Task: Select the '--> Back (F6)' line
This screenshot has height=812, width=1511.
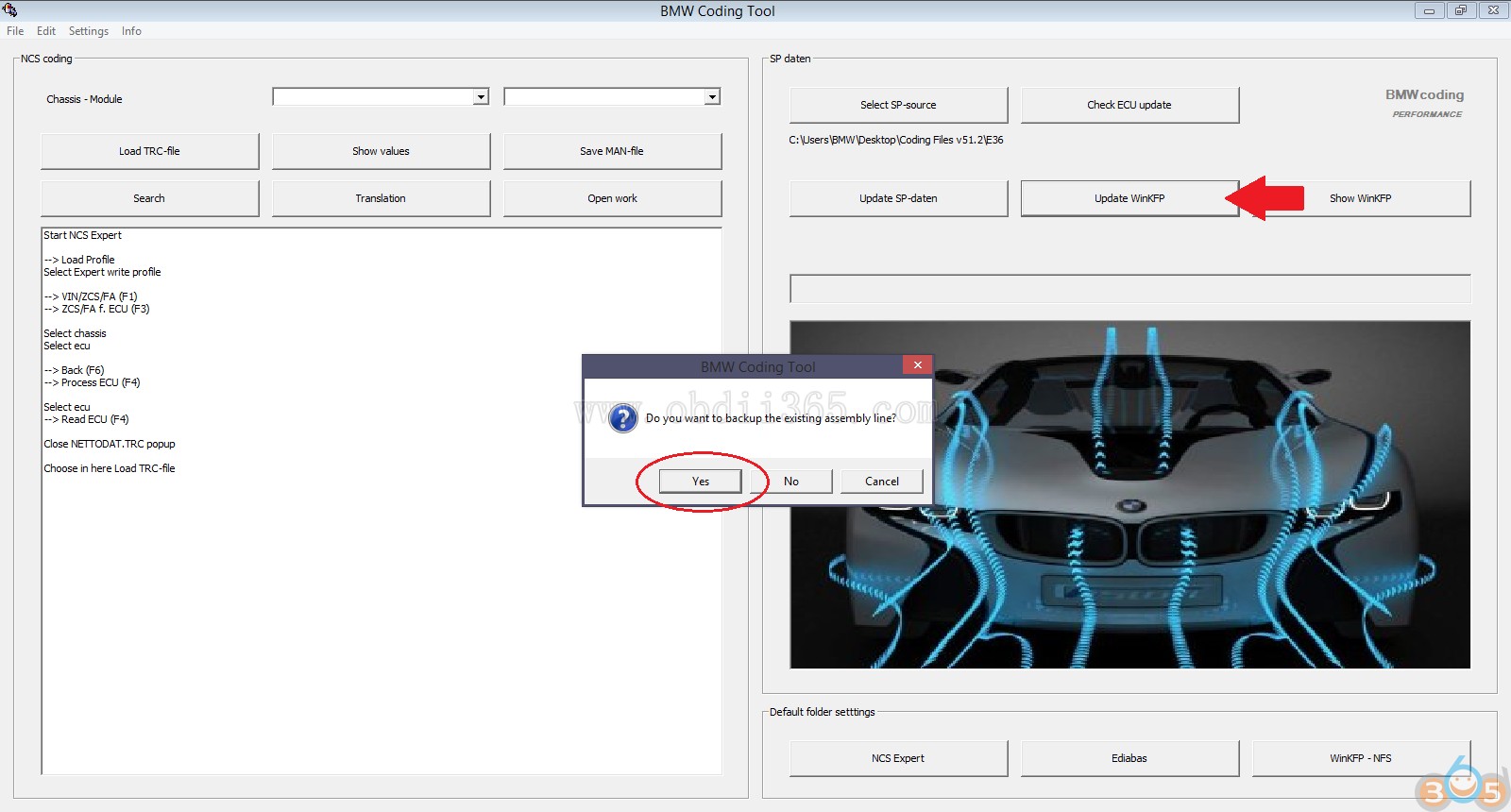Action: pos(74,370)
